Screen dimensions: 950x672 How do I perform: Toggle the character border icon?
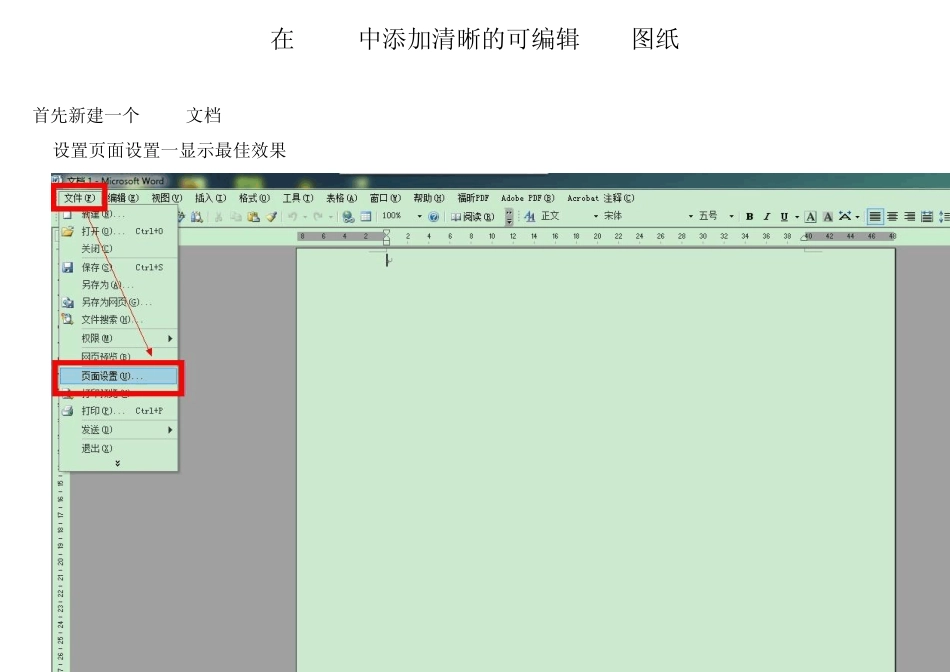[811, 216]
